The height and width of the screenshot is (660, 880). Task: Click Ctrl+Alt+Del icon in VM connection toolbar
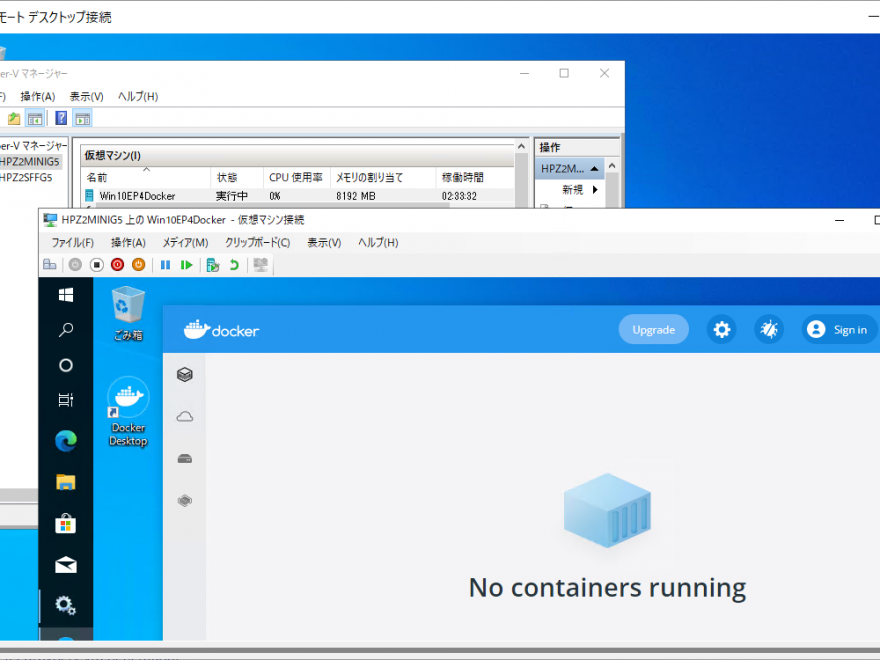point(50,265)
